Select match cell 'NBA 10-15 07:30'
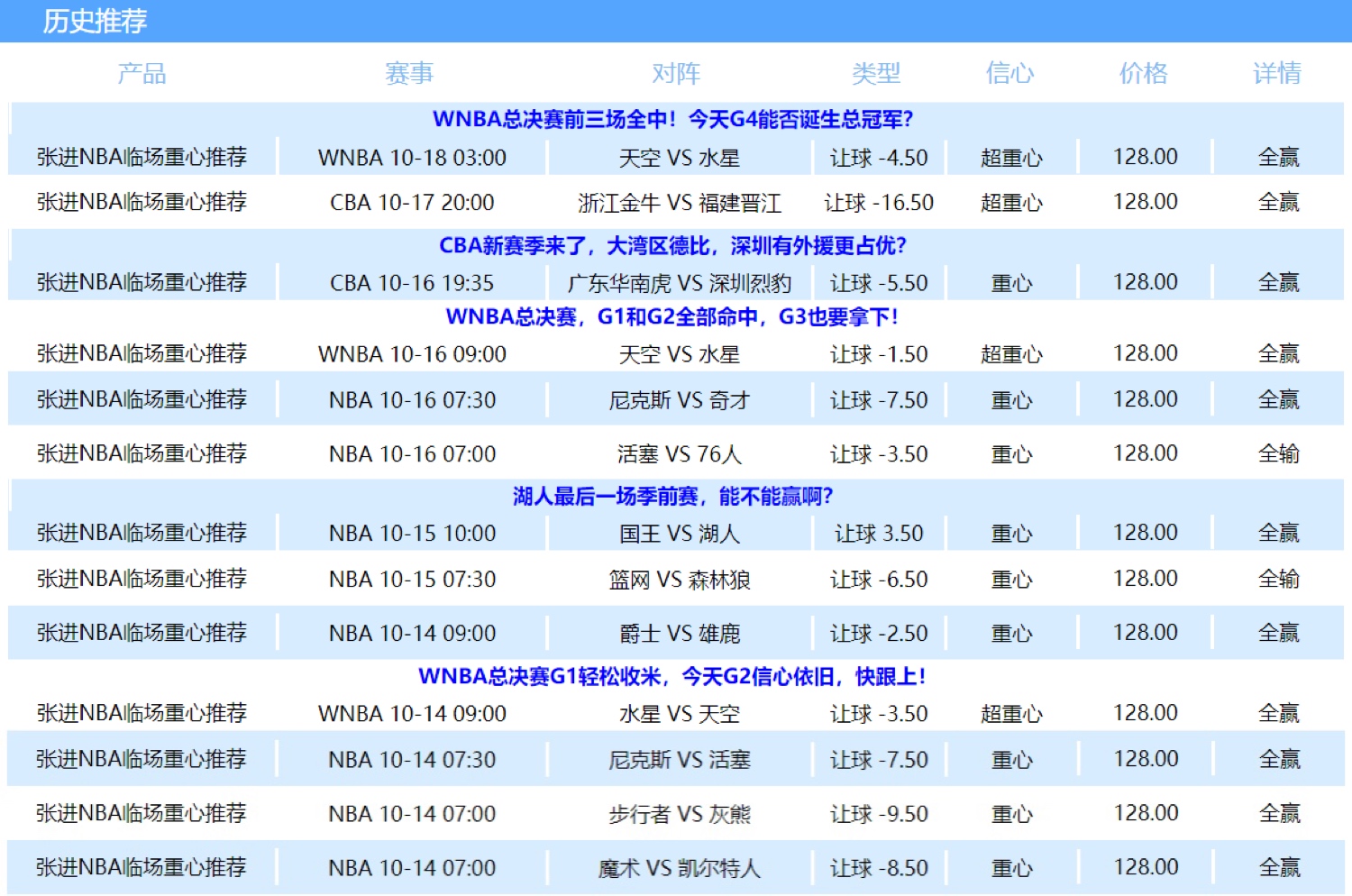This screenshot has height=896, width=1352. (412, 580)
